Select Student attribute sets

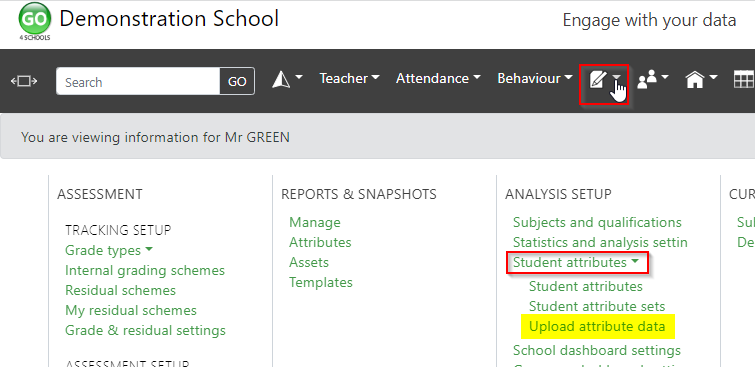[x=597, y=306]
